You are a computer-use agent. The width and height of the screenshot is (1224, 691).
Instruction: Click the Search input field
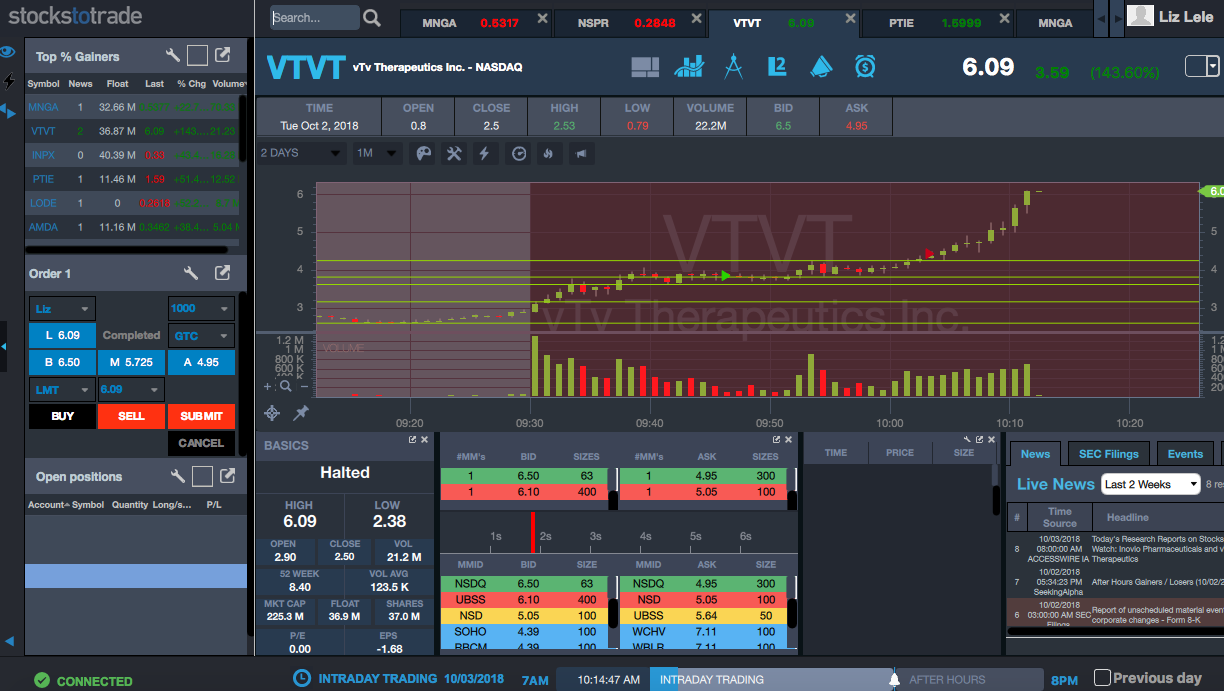pos(314,18)
